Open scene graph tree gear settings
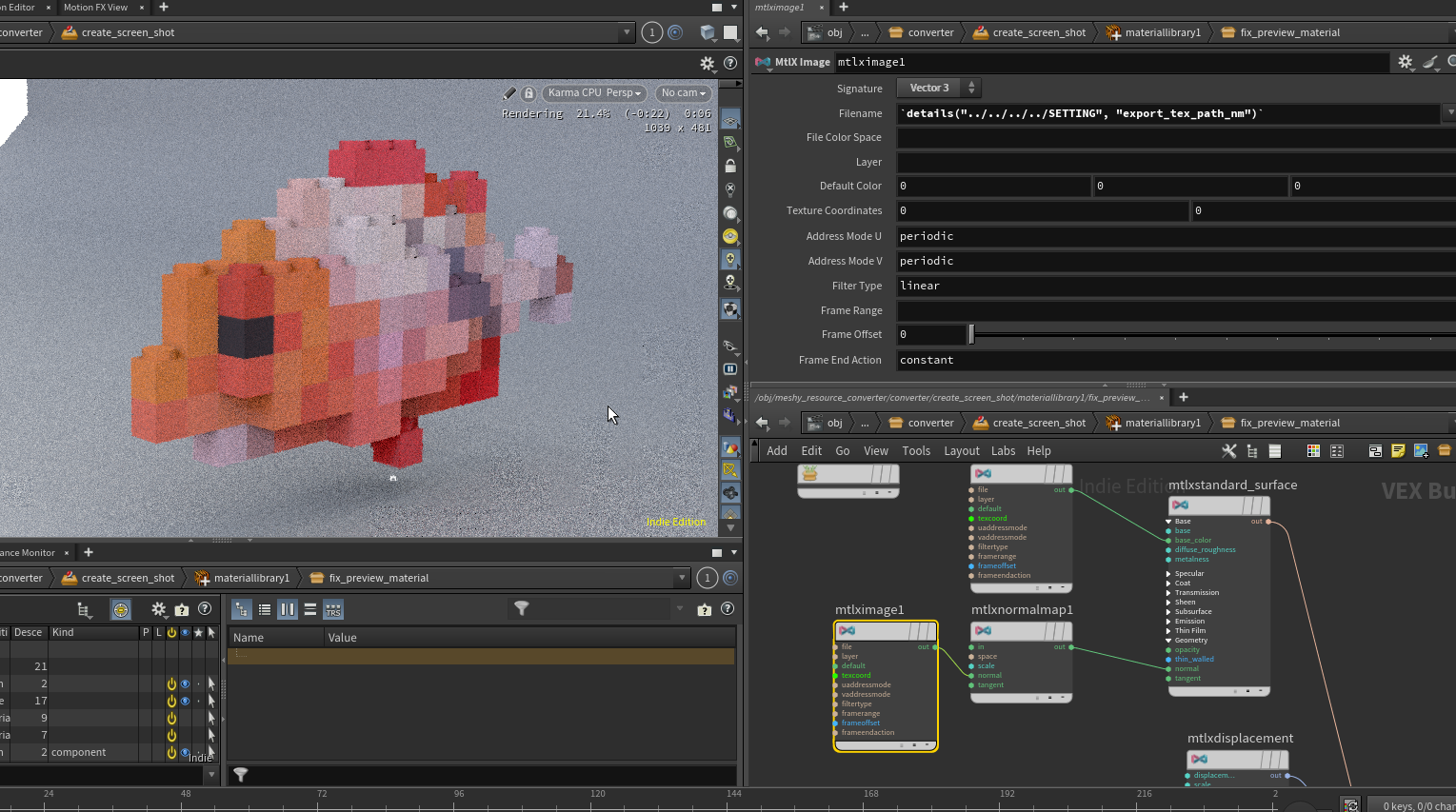 tap(159, 609)
